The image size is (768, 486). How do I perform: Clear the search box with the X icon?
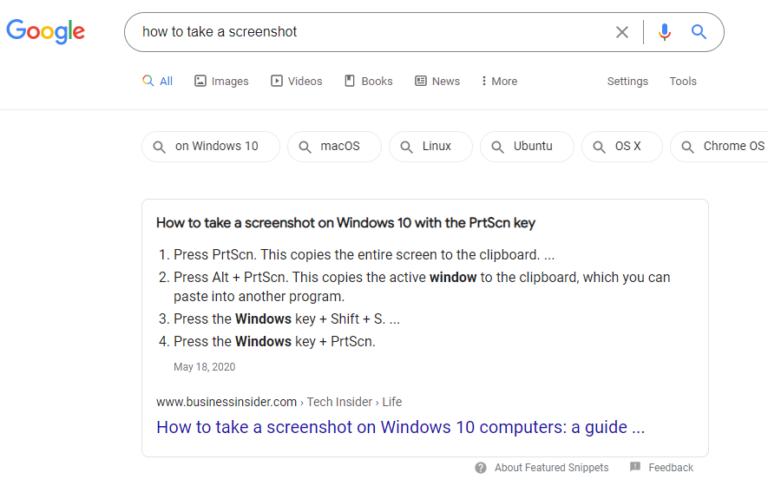click(622, 32)
